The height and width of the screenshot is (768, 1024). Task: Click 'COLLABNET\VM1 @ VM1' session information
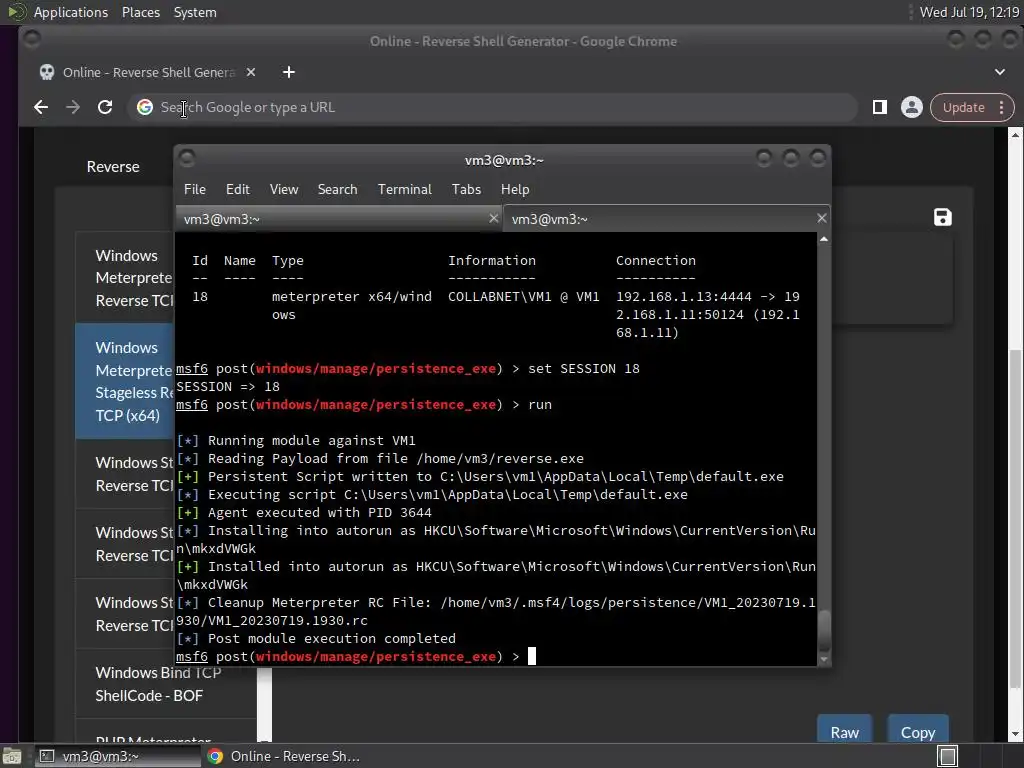click(524, 297)
